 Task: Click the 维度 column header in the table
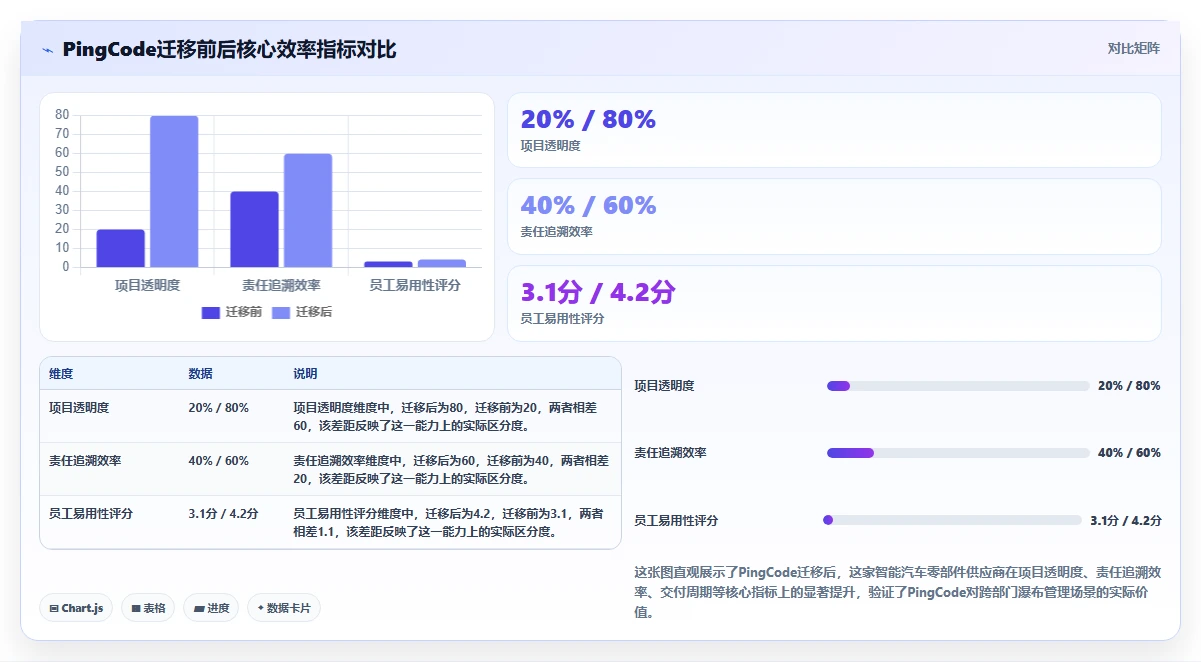[61, 374]
